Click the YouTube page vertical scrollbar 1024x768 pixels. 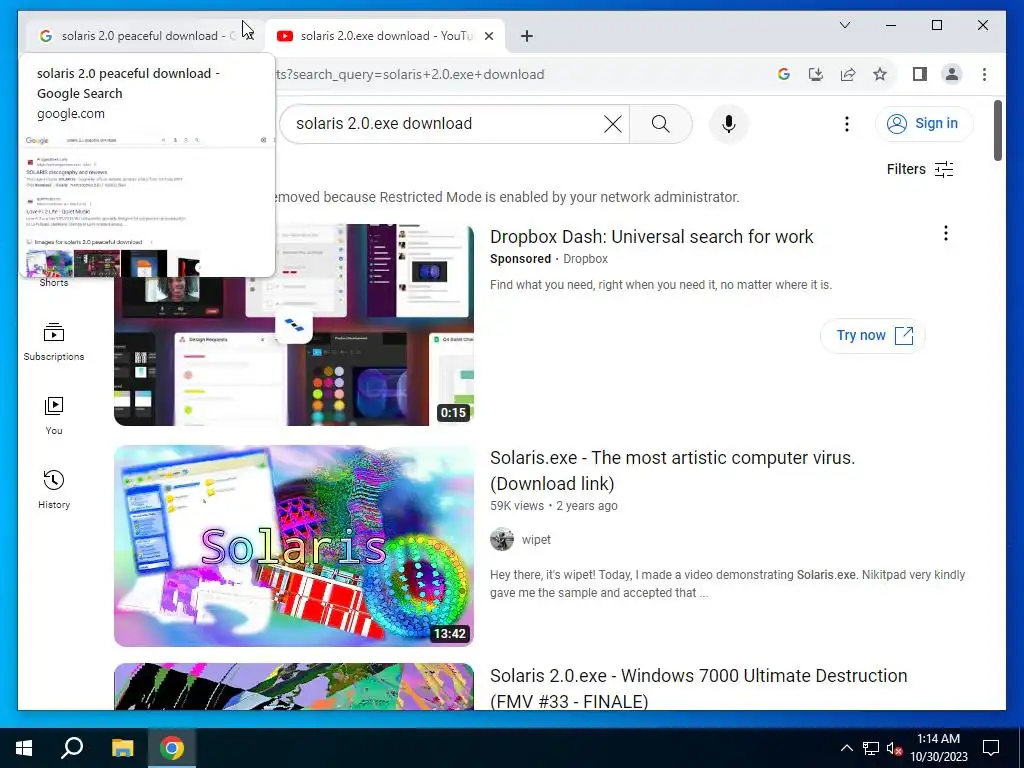coord(997,131)
